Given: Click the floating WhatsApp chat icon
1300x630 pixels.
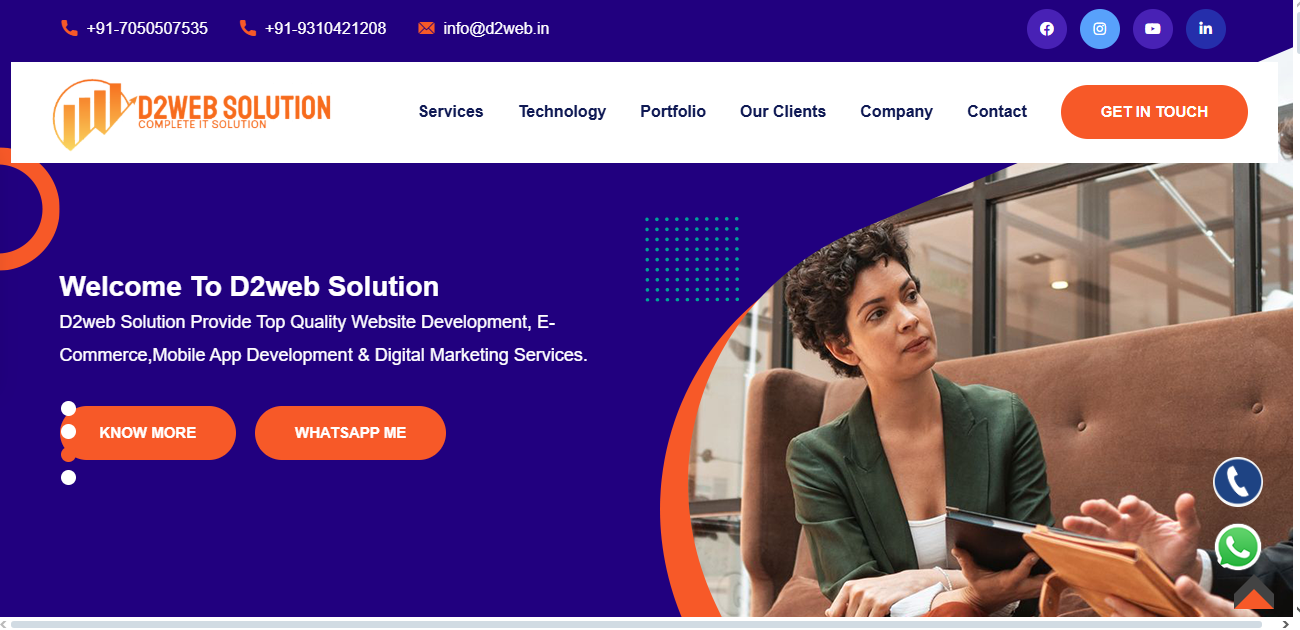Looking at the screenshot, I should click(x=1238, y=548).
